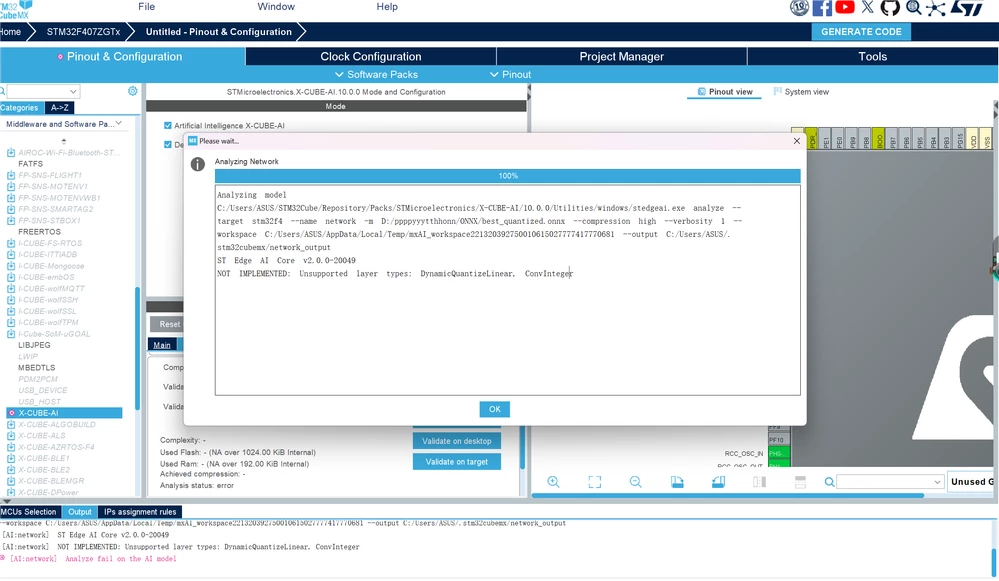Open the Help menu

pyautogui.click(x=387, y=6)
